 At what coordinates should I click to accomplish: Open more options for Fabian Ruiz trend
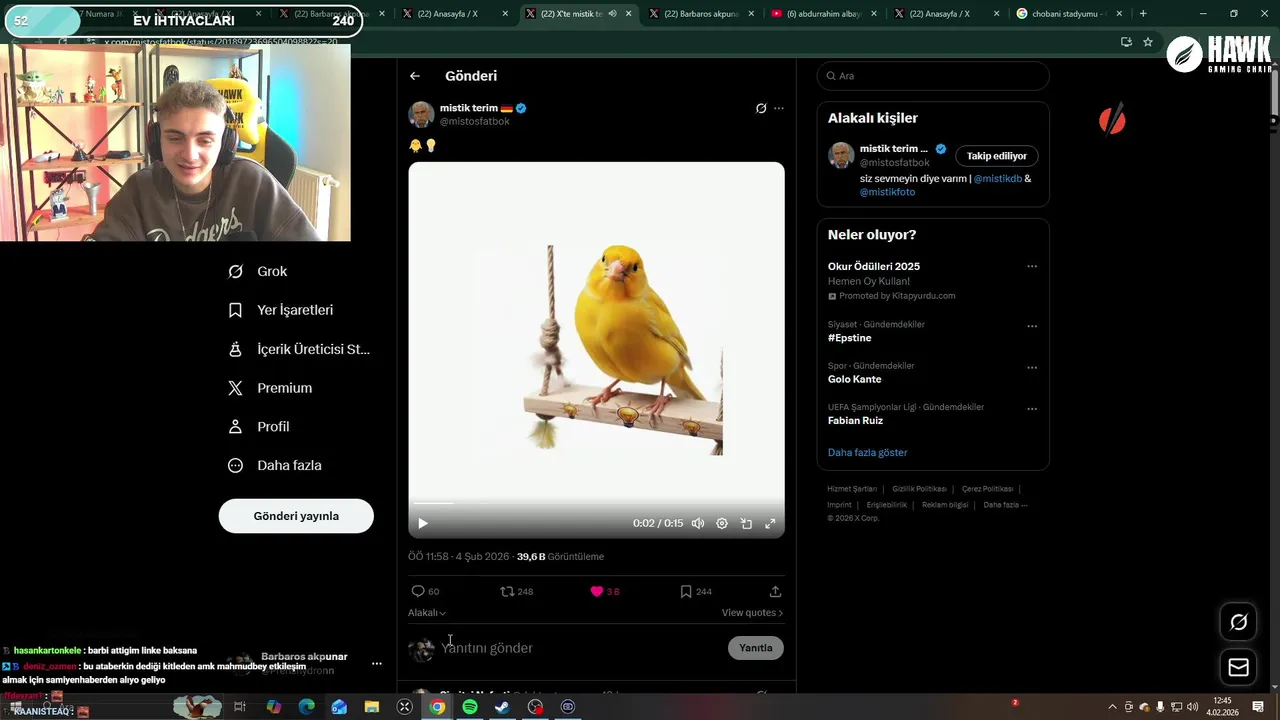1032,408
